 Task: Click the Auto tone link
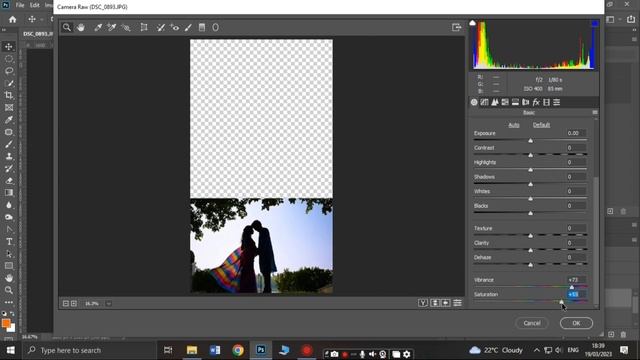coord(514,125)
